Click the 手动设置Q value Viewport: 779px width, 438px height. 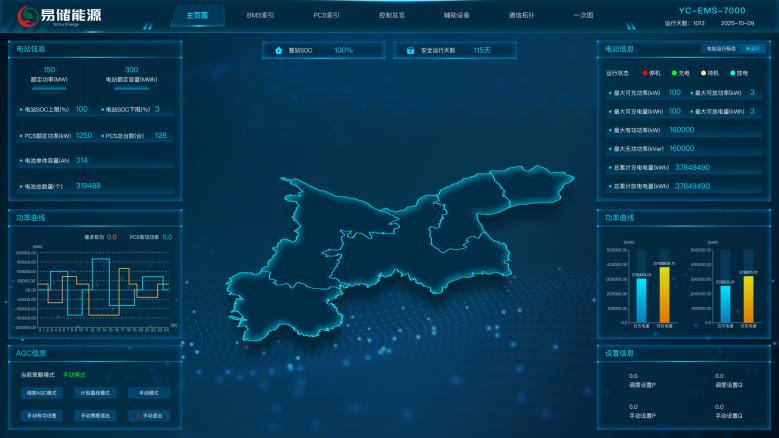[719, 407]
